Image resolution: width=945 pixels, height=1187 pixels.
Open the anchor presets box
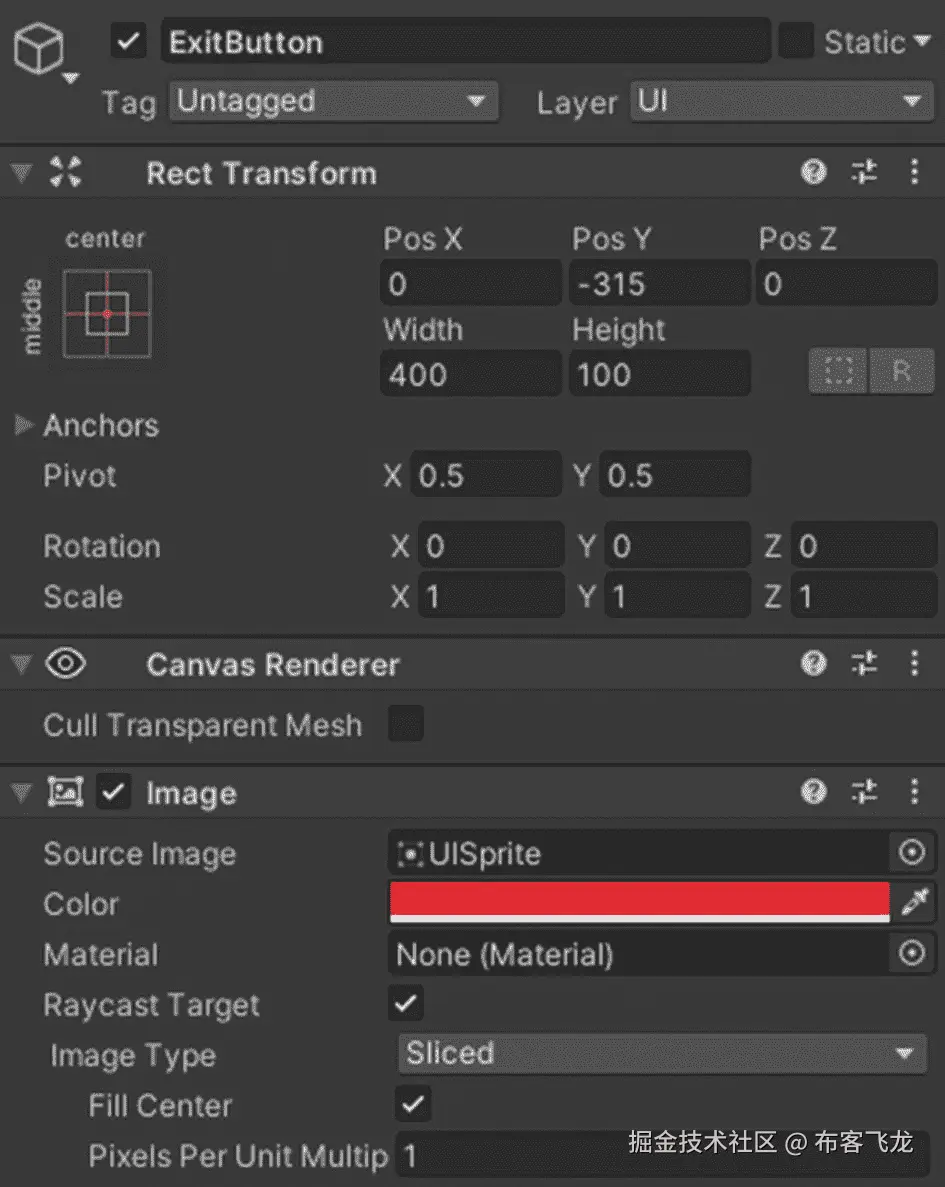[x=107, y=313]
